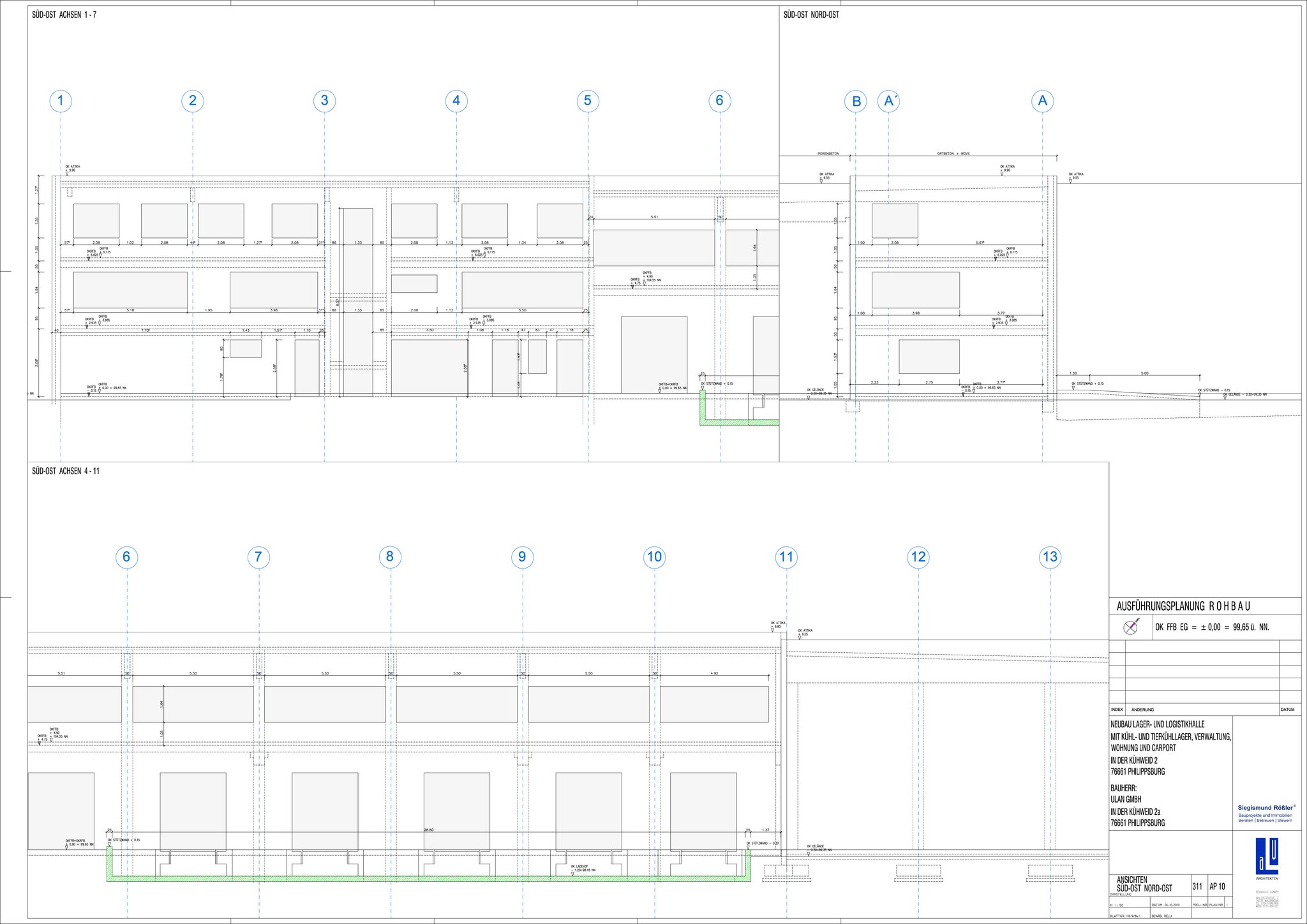Click the north arrow compass symbol

[x=1131, y=627]
